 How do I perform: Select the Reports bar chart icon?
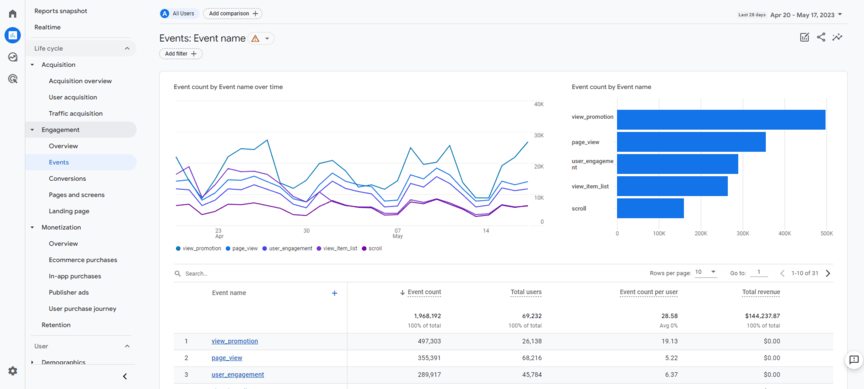(x=13, y=35)
